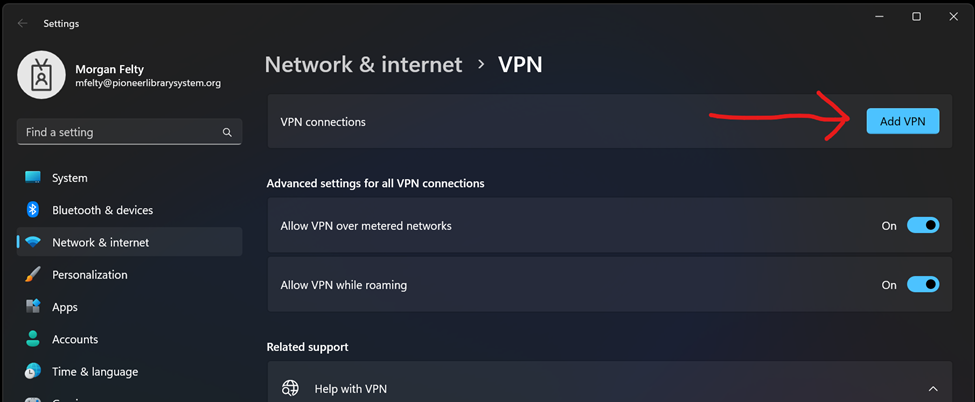Image resolution: width=975 pixels, height=402 pixels.
Task: Maximize the Settings window
Action: 916,17
